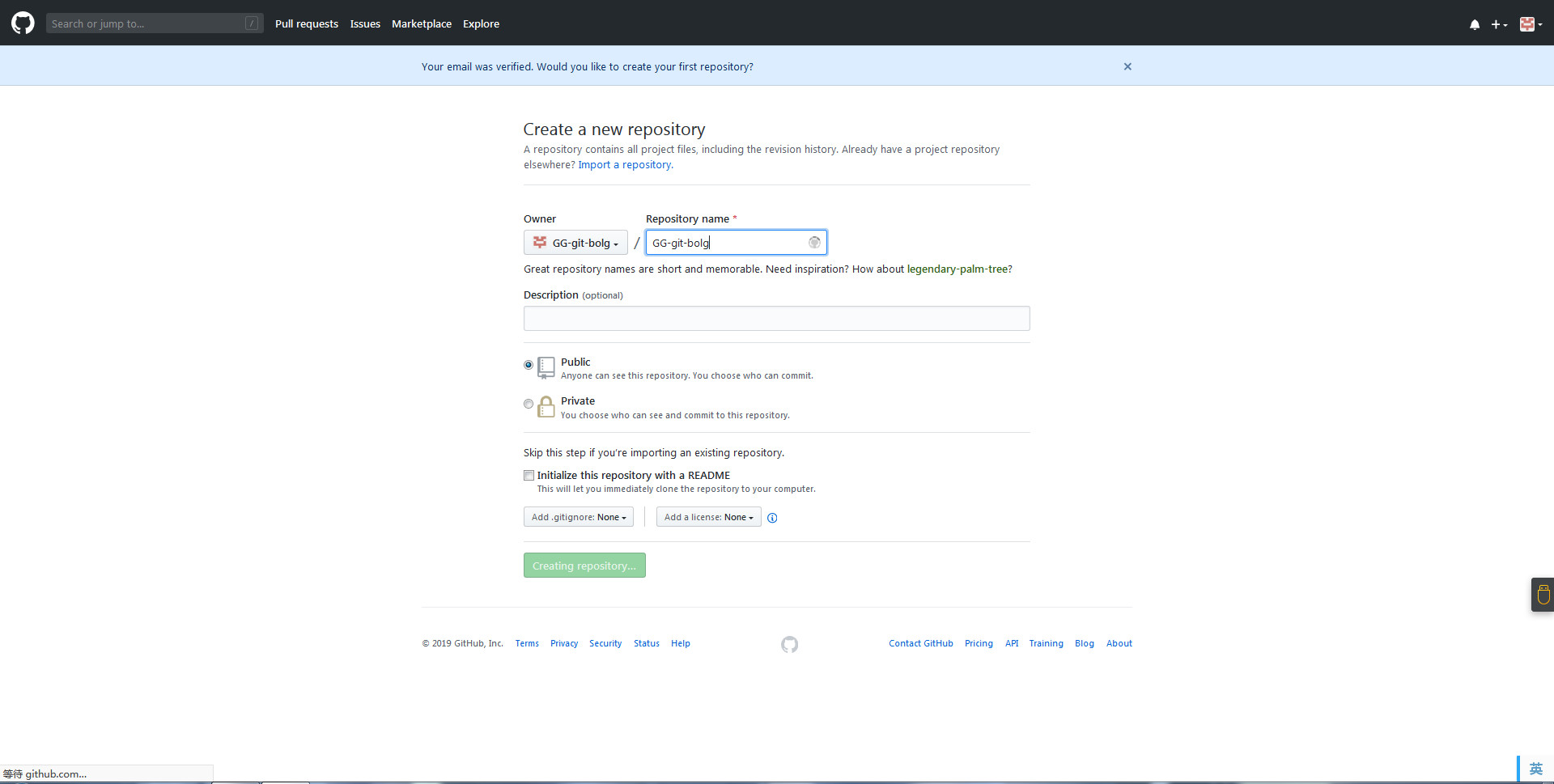Expand the Add .gitignore dropdown
The image size is (1554, 784).
[579, 517]
